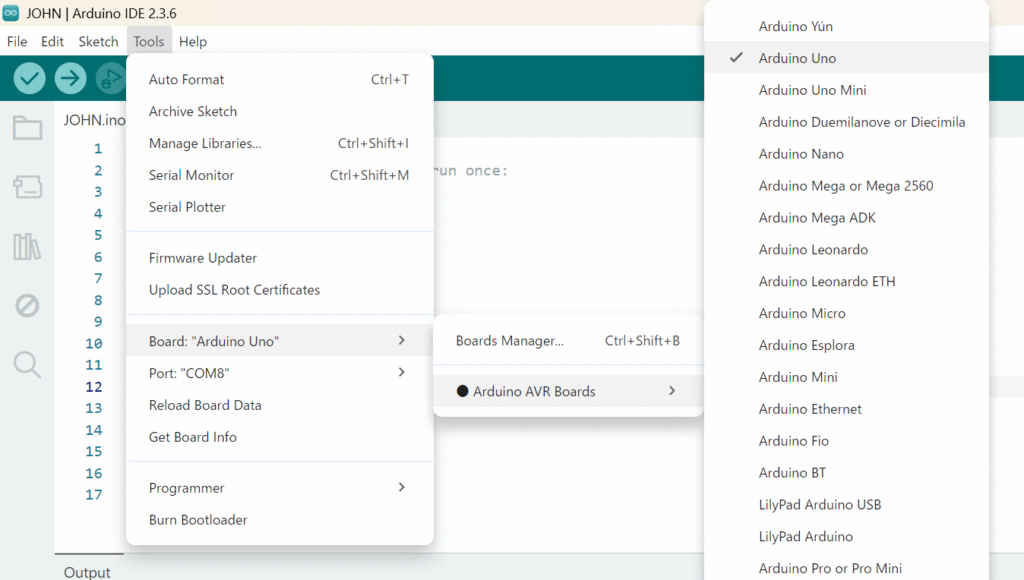Pick Arduino Duemilanove or Diecimila
The width and height of the screenshot is (1024, 580).
pyautogui.click(x=846, y=122)
